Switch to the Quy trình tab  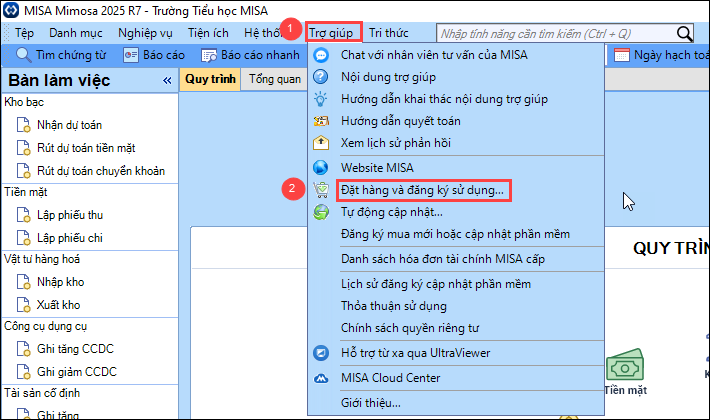[x=210, y=79]
